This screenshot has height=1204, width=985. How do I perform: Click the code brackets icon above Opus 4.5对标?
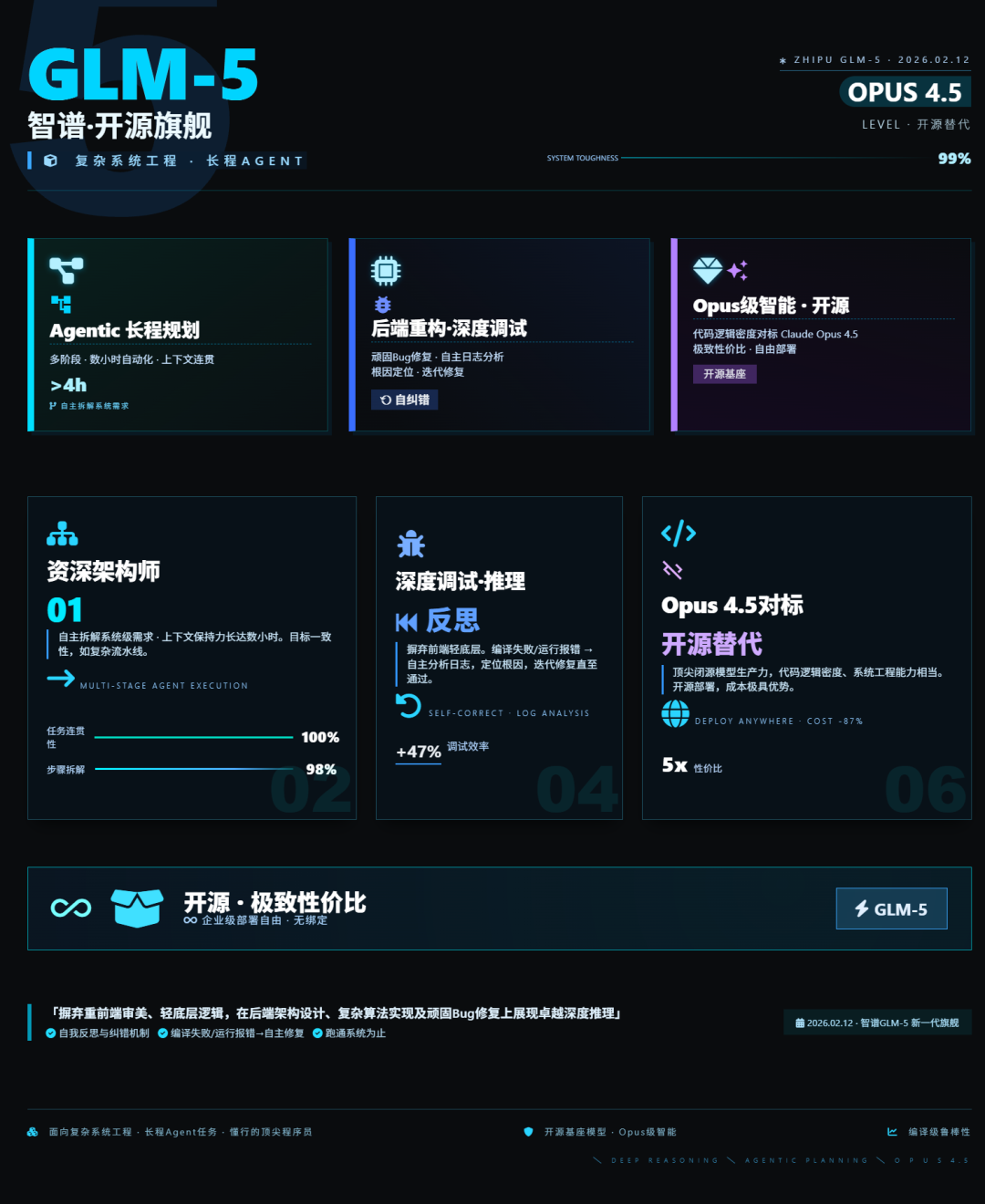(679, 533)
